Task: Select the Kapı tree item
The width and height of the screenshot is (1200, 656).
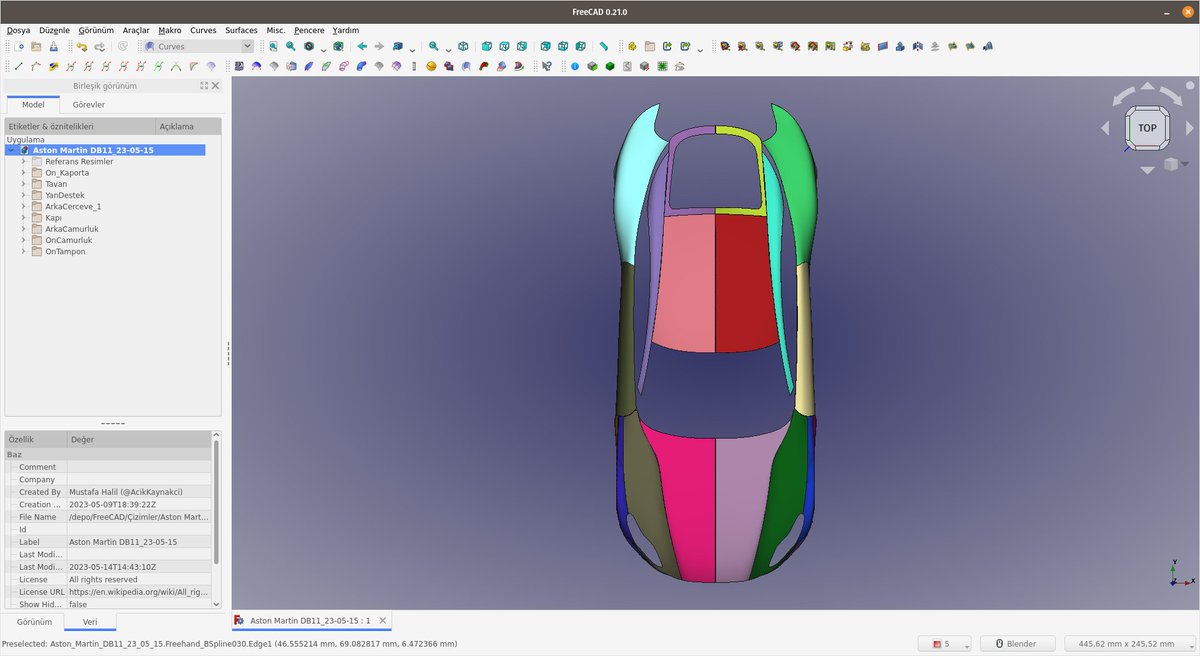Action: click(54, 217)
